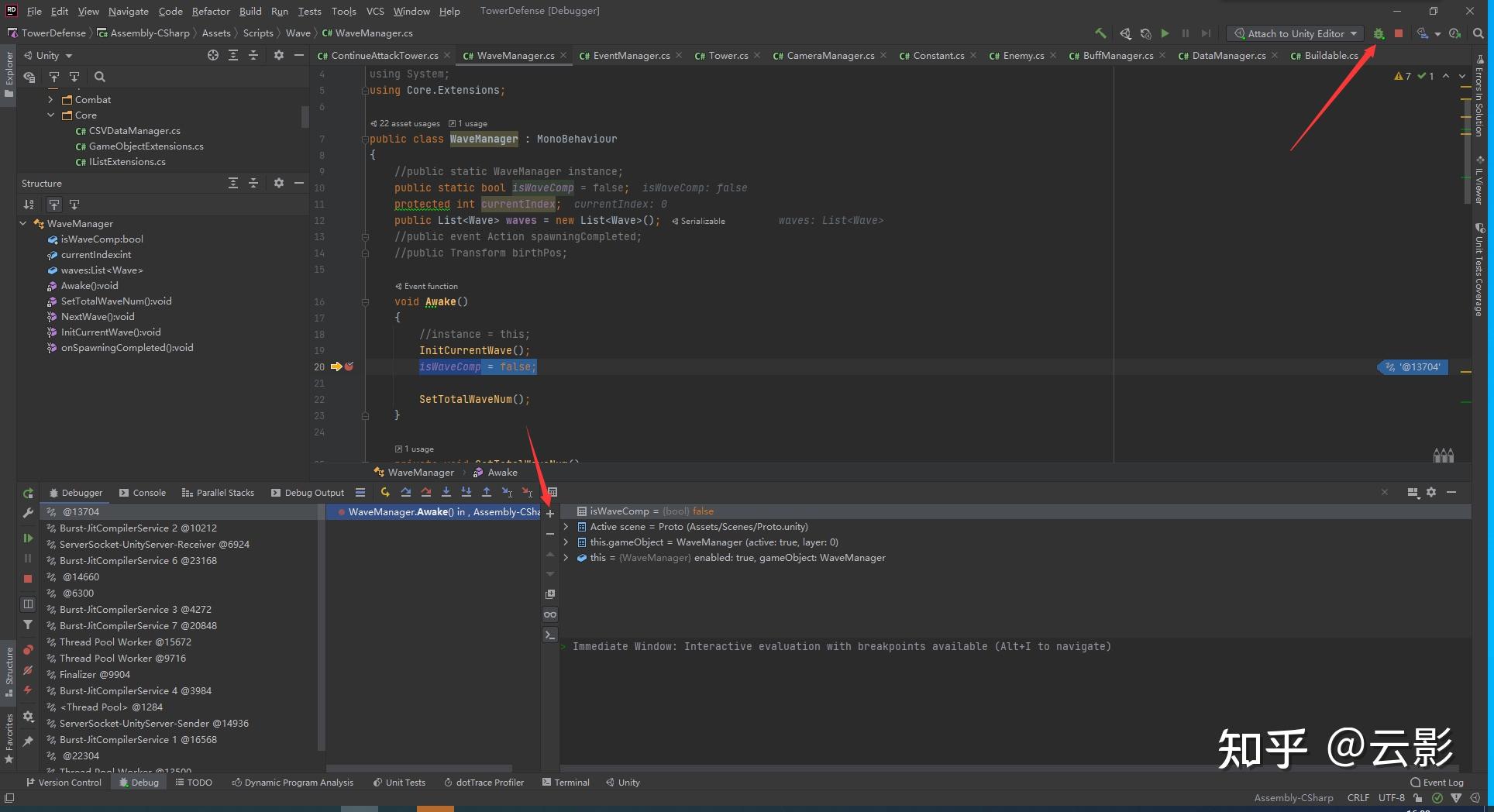This screenshot has height=812, width=1494.
Task: Click the Locate in Explorer target icon
Action: (x=213, y=56)
